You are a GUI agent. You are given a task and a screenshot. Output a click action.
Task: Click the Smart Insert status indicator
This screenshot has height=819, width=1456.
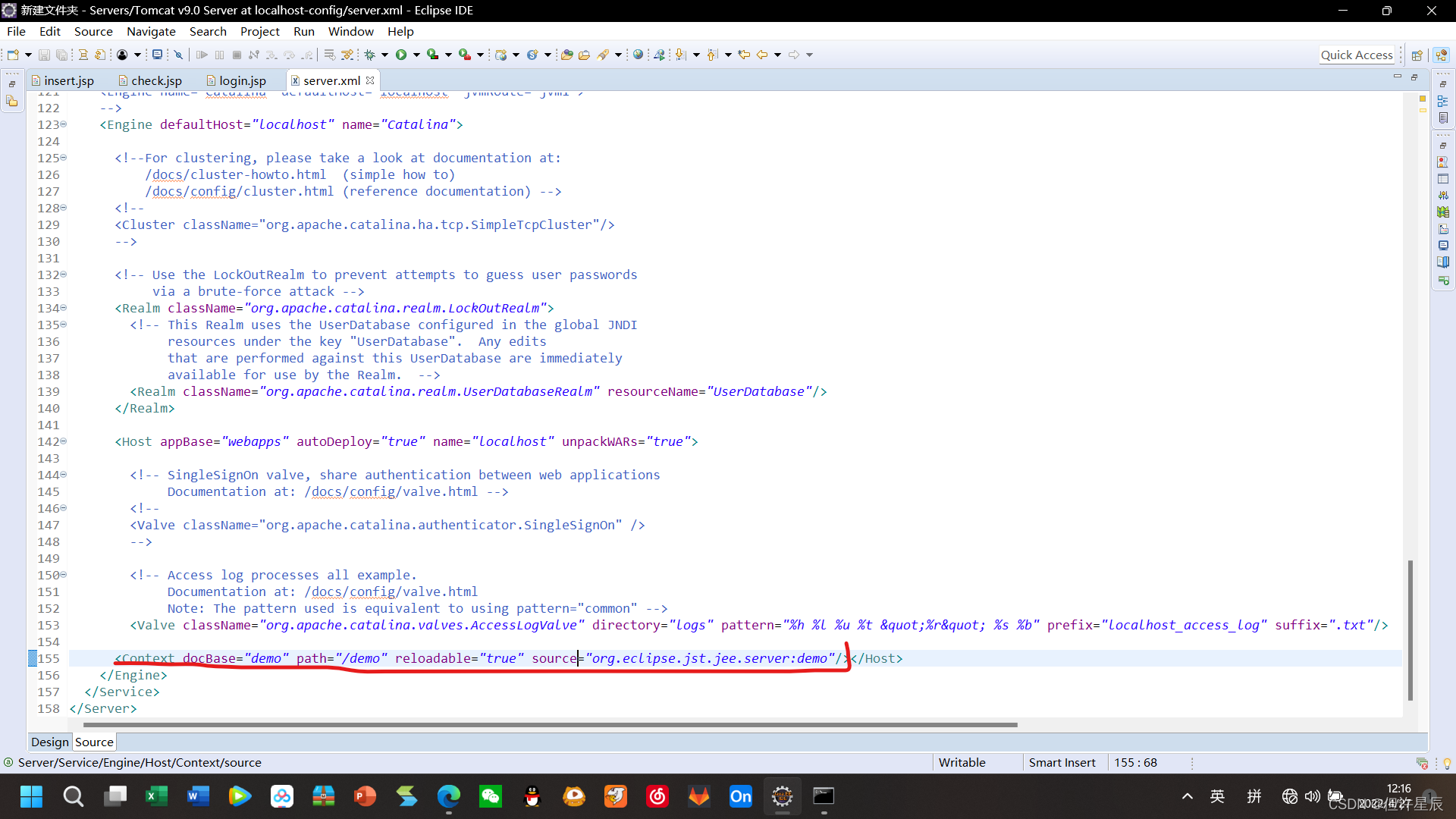coord(1062,762)
